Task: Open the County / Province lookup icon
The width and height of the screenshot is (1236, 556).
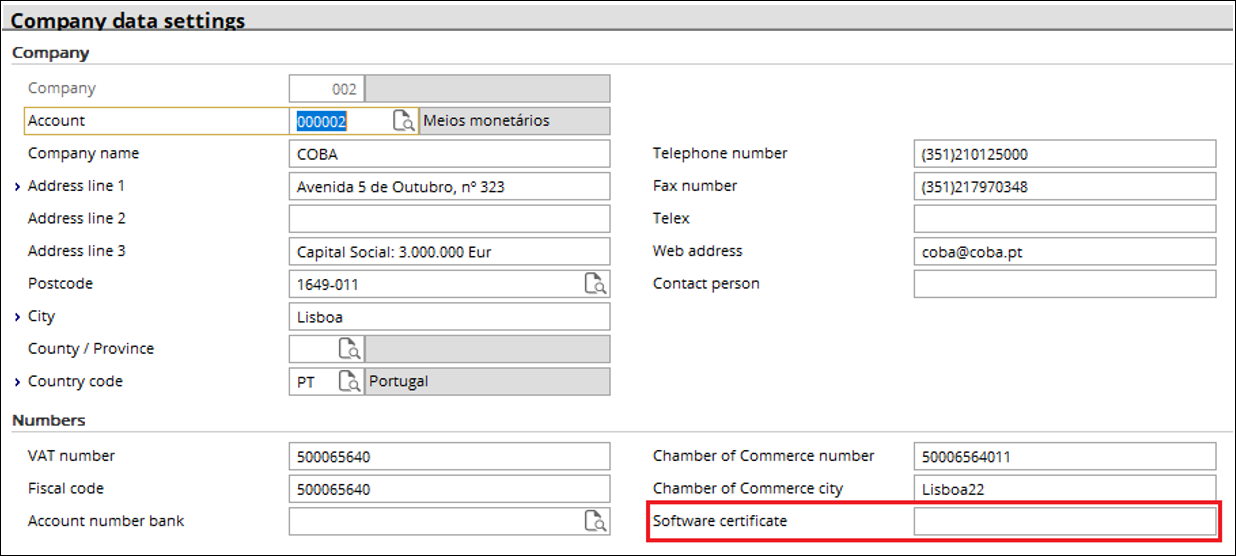Action: pos(349,349)
